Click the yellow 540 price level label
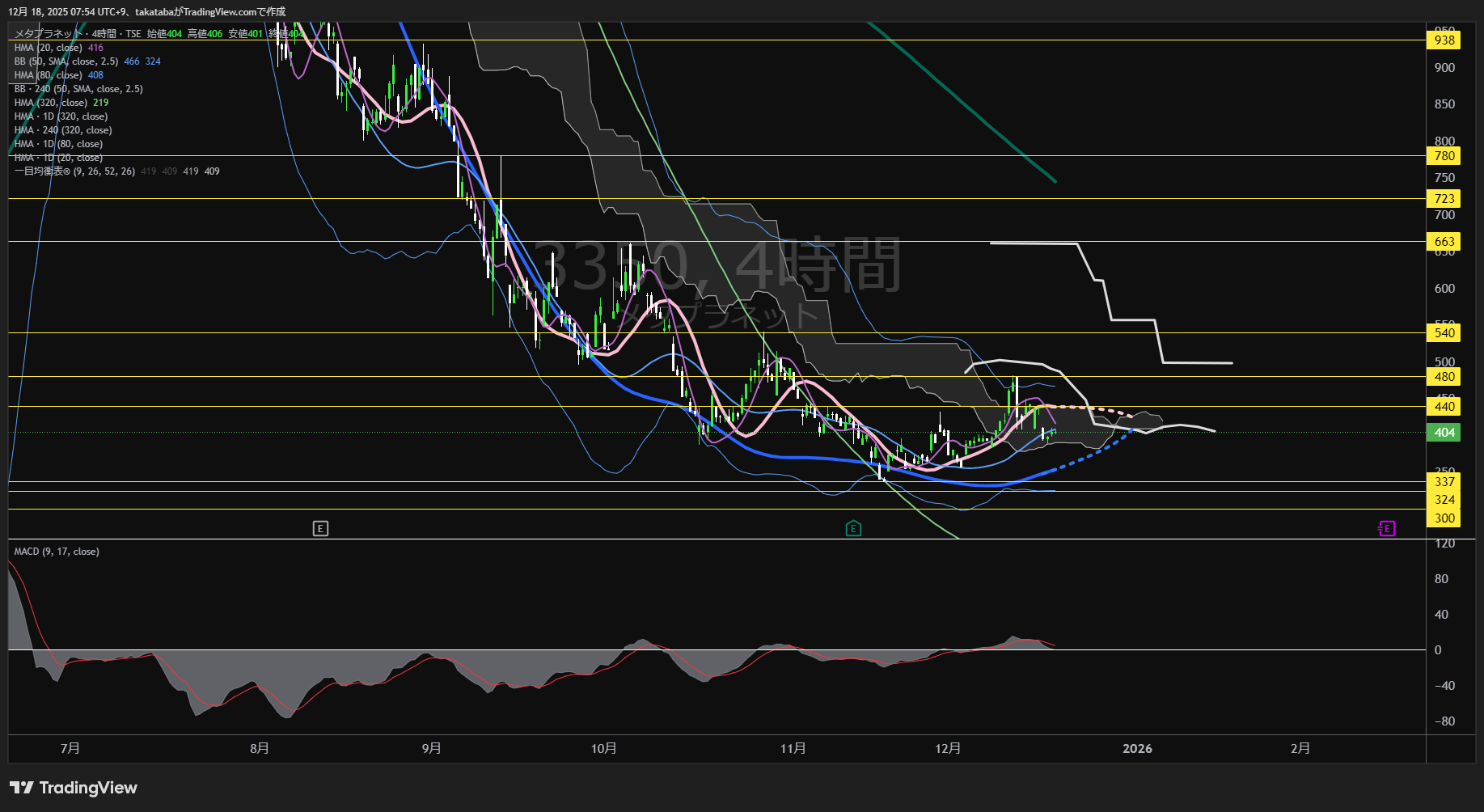 point(1444,333)
